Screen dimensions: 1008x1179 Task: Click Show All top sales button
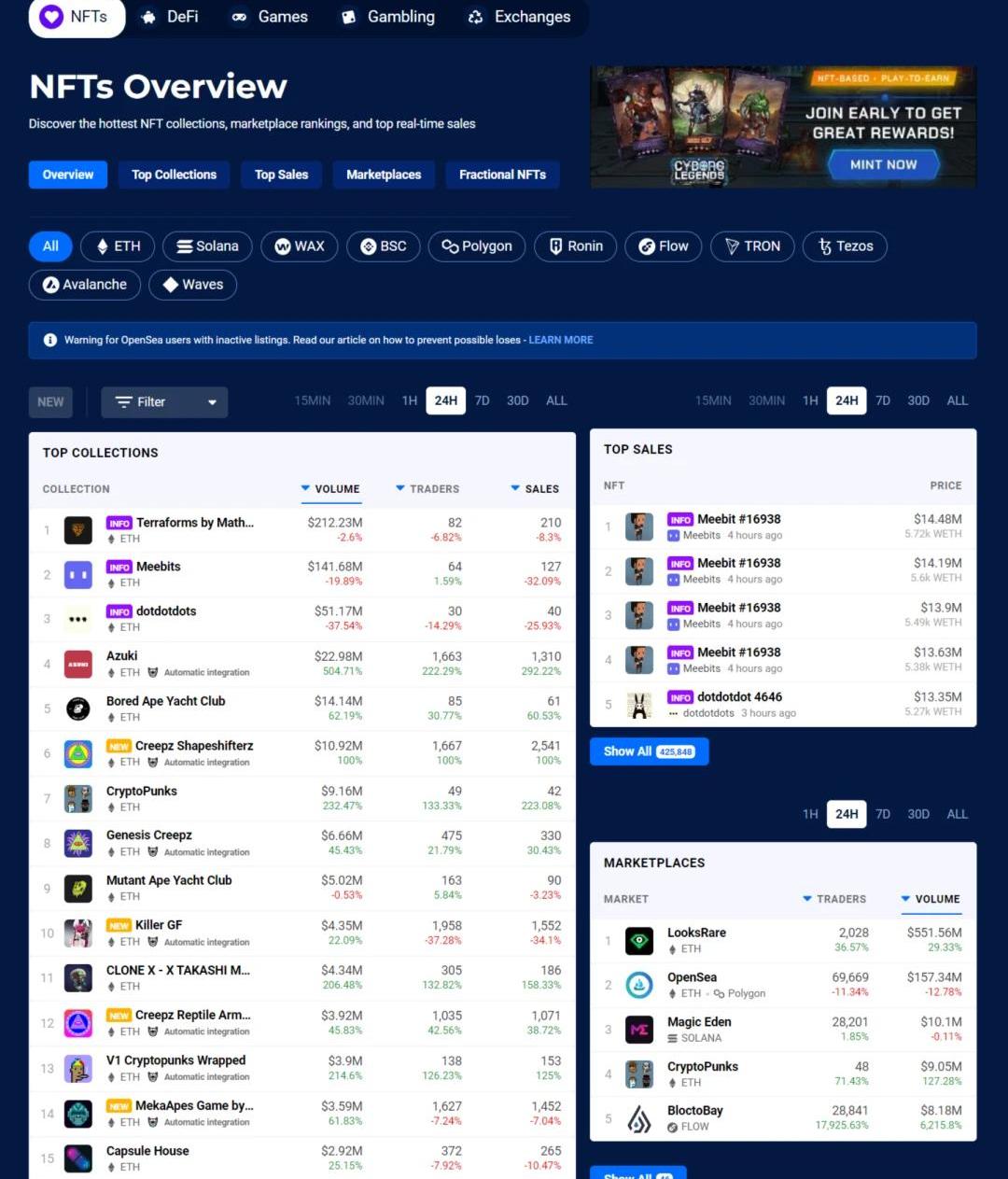(649, 751)
